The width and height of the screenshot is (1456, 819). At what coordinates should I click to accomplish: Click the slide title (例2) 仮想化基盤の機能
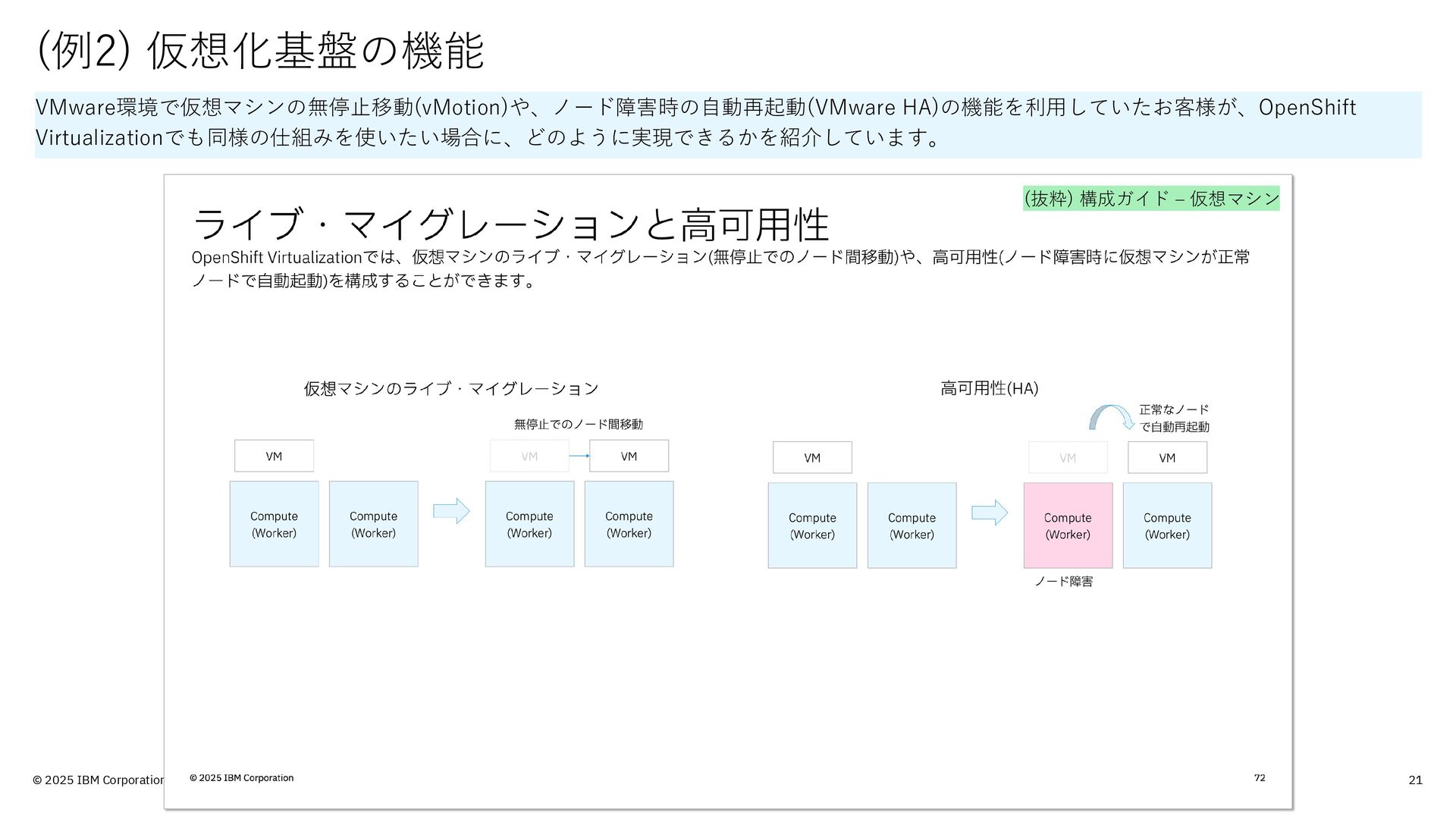tap(260, 51)
